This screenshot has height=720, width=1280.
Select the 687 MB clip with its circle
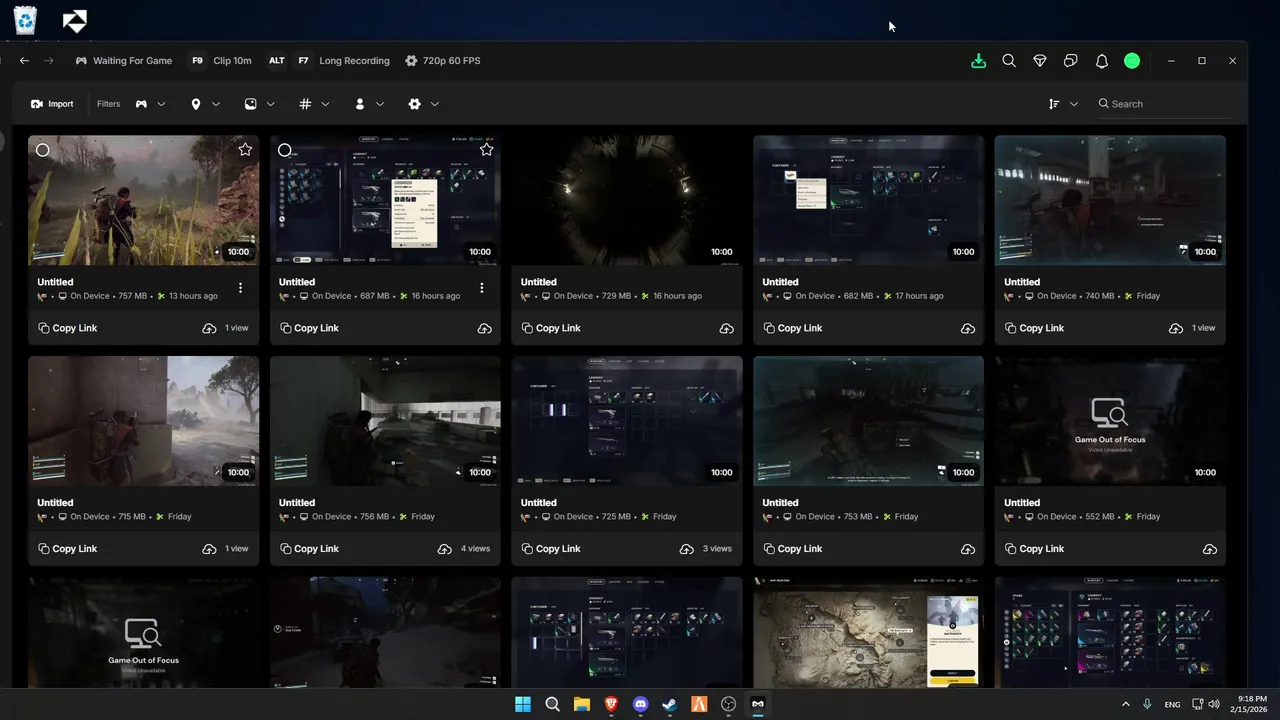click(x=284, y=150)
